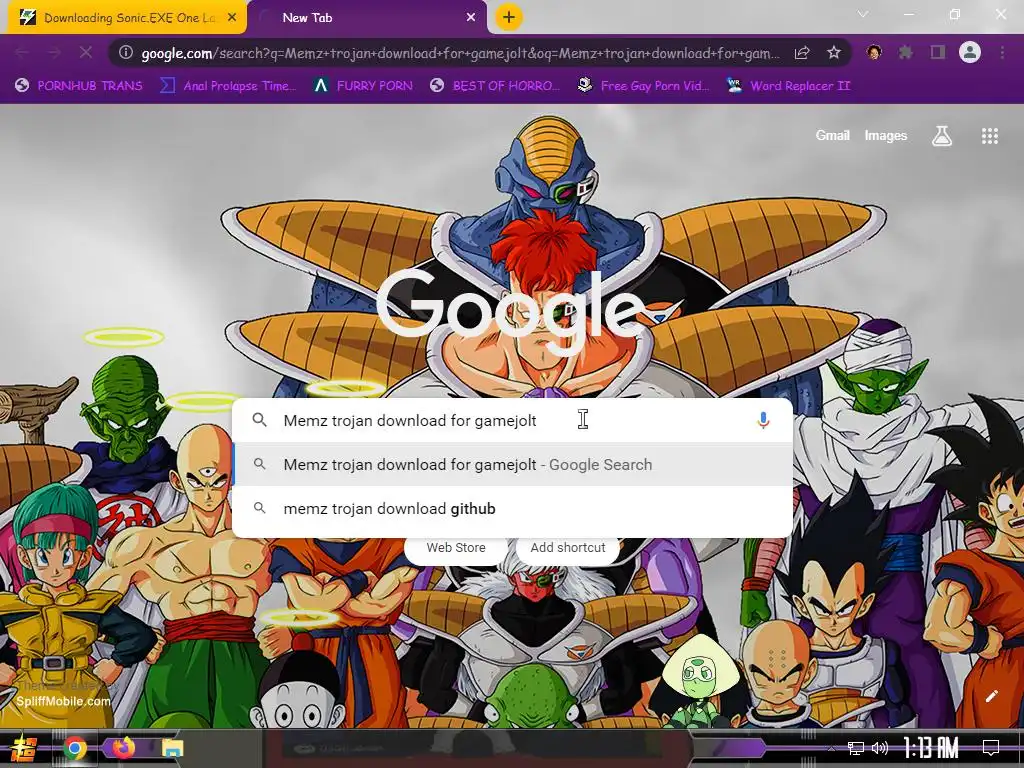Image resolution: width=1024 pixels, height=768 pixels.
Task: Open Google Images link
Action: [886, 136]
